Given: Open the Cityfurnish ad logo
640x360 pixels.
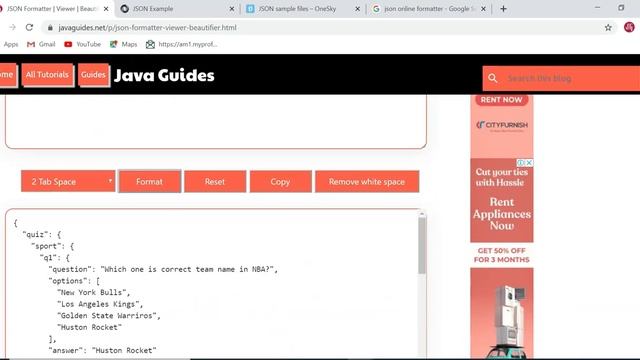Looking at the screenshot, I should (502, 125).
